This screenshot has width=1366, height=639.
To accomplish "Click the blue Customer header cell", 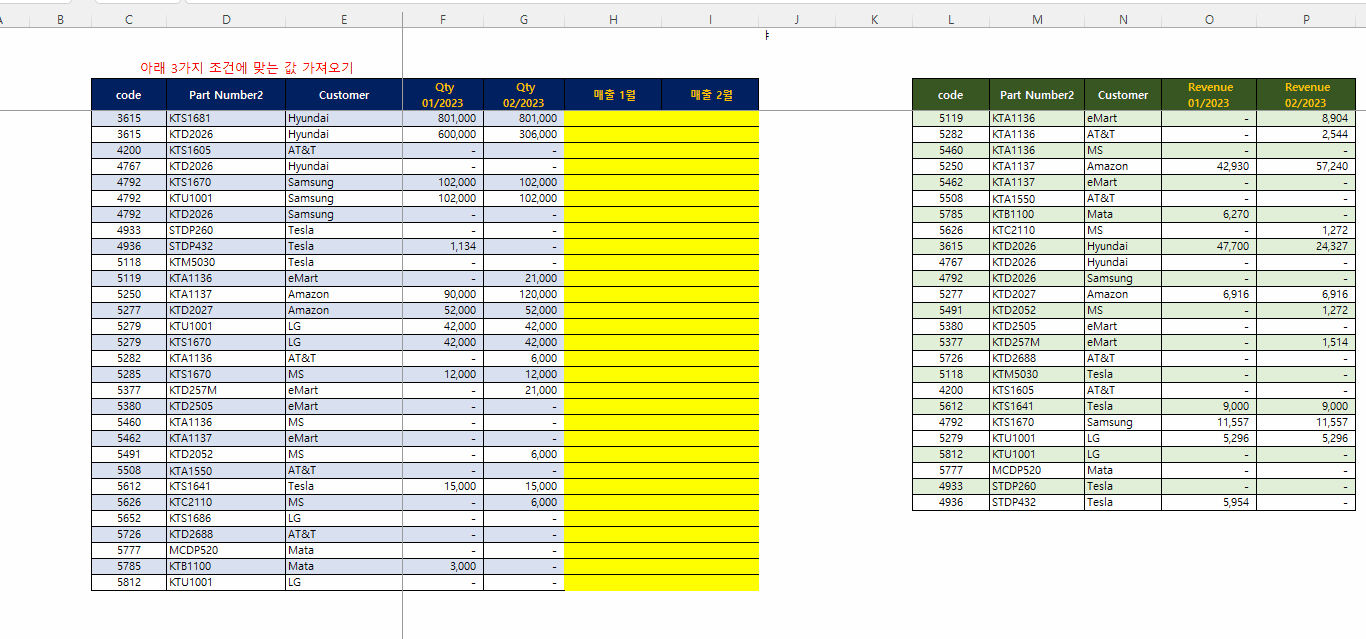I will pos(344,95).
